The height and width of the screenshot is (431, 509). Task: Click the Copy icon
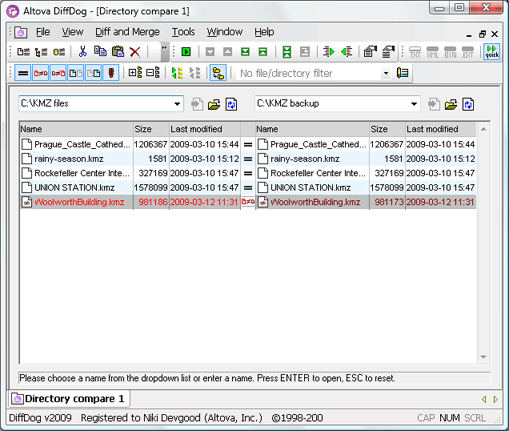coord(100,52)
